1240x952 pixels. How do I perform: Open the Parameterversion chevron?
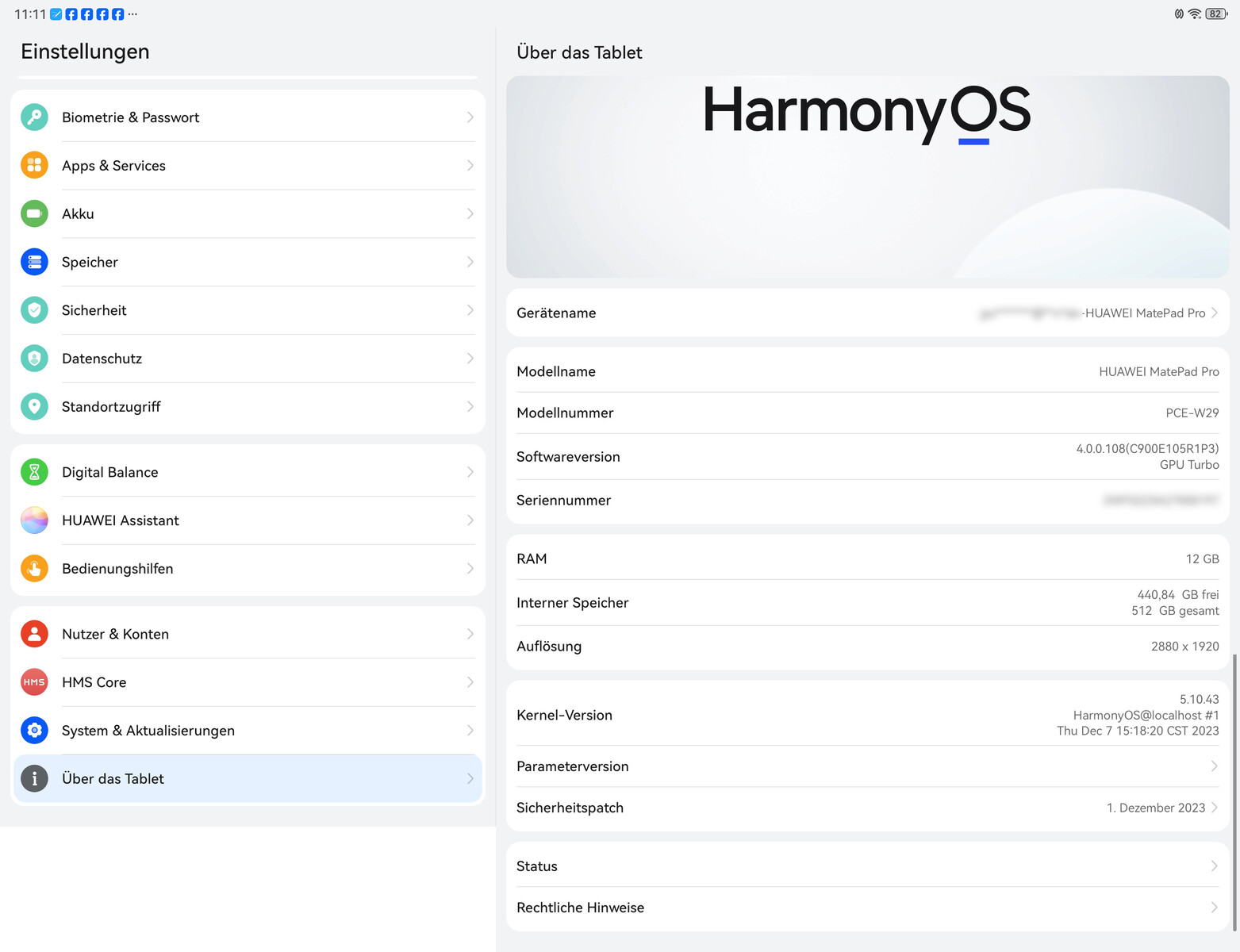click(1214, 766)
